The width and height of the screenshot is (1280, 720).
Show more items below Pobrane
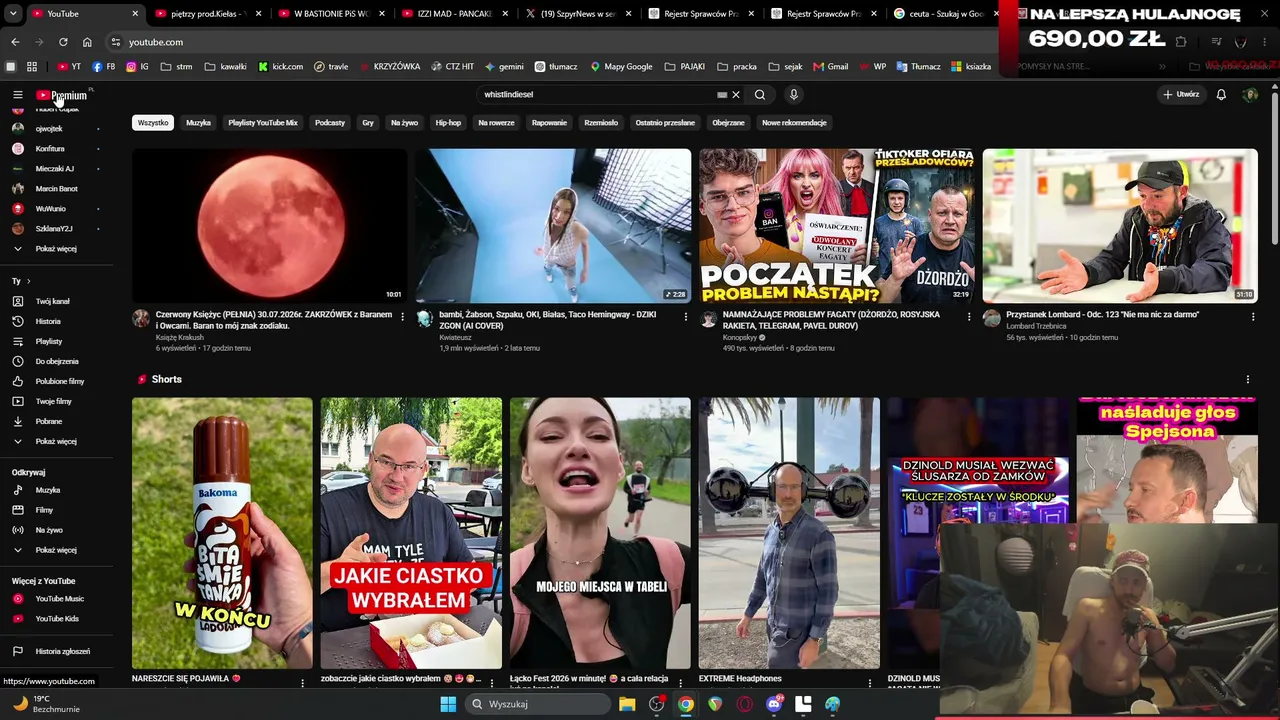point(56,441)
